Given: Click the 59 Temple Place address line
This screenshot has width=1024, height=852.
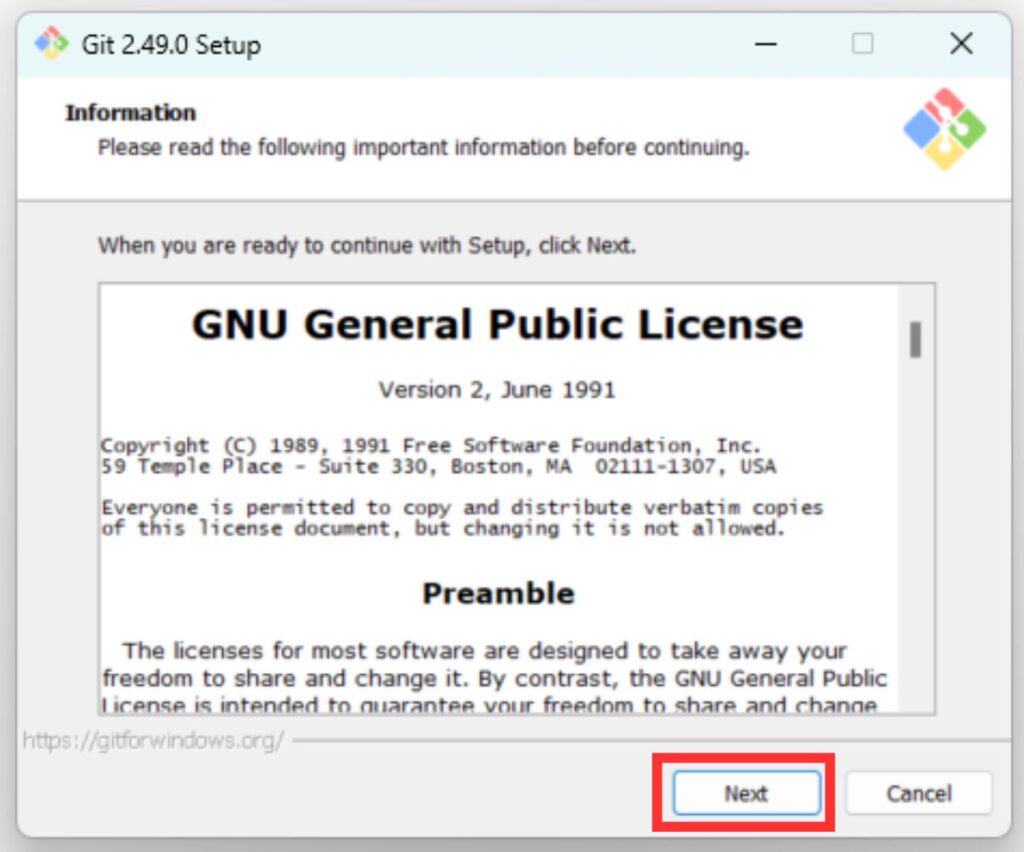Looking at the screenshot, I should tap(438, 466).
